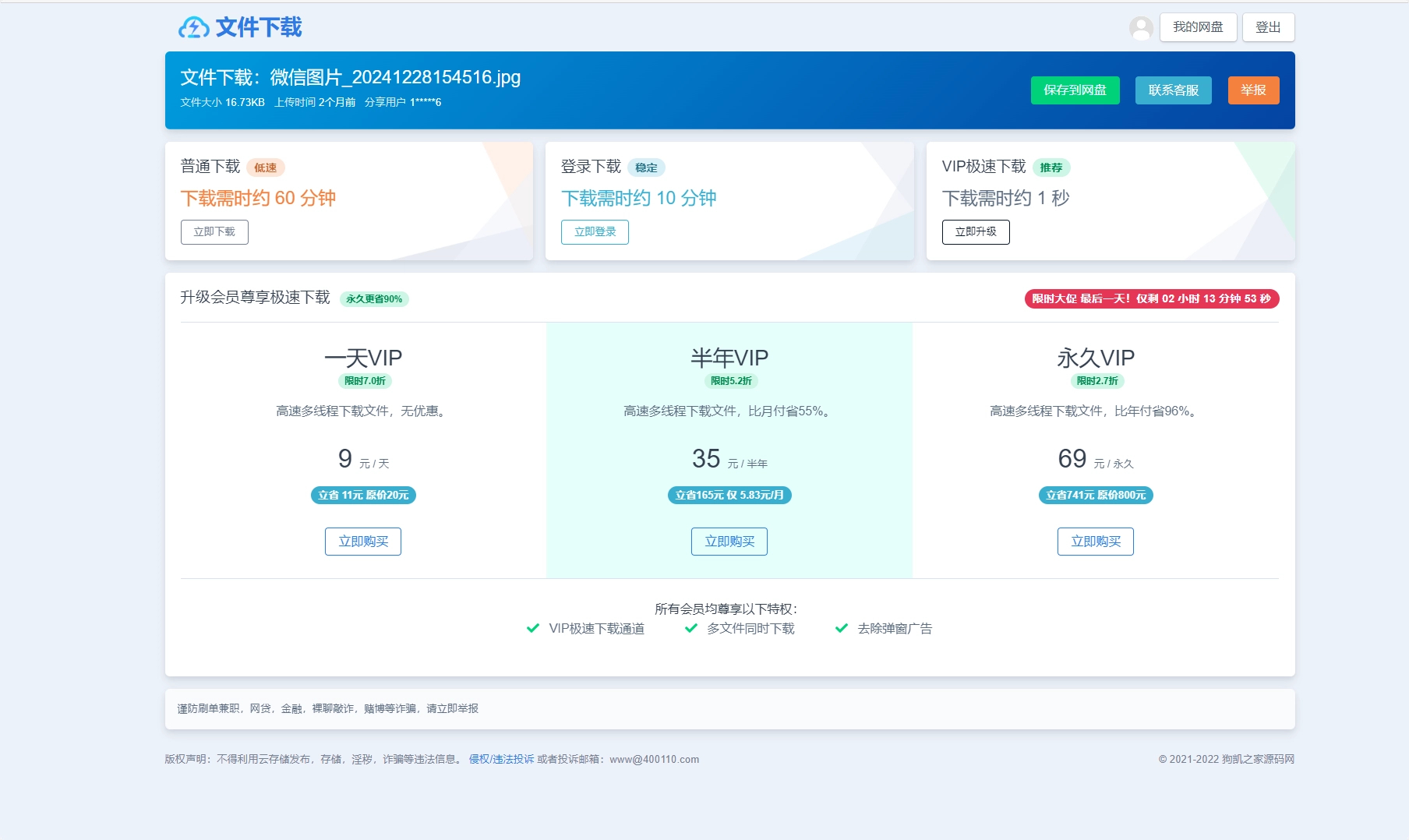The image size is (1409, 840).
Task: Click the 限时2.7折 discount tag
Action: [1097, 381]
